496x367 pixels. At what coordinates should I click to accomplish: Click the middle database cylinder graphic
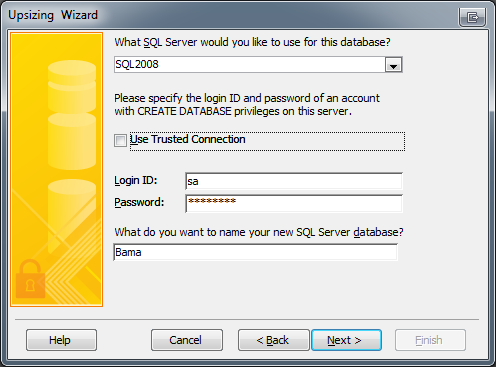point(72,141)
